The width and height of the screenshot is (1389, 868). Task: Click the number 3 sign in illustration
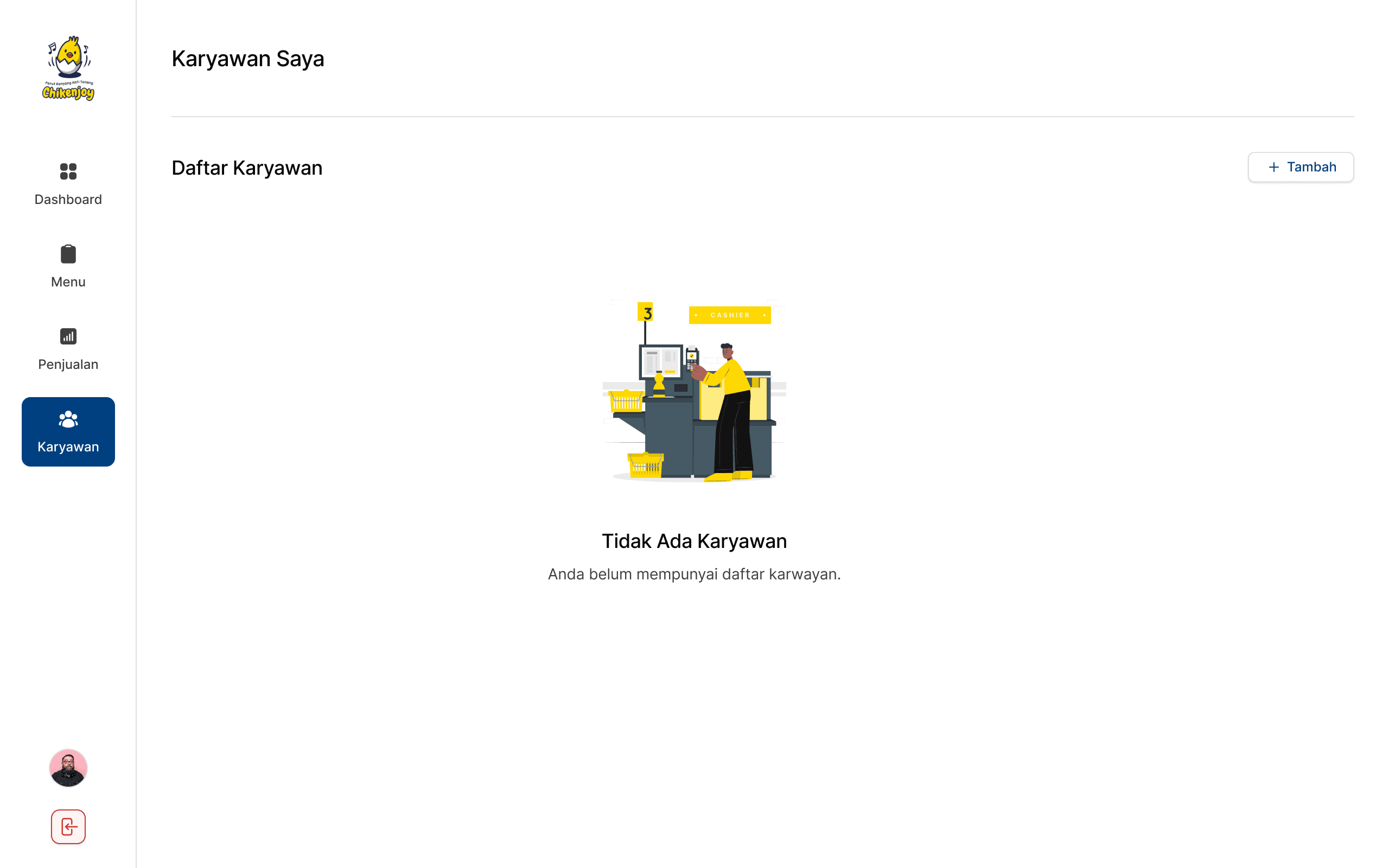(x=646, y=312)
